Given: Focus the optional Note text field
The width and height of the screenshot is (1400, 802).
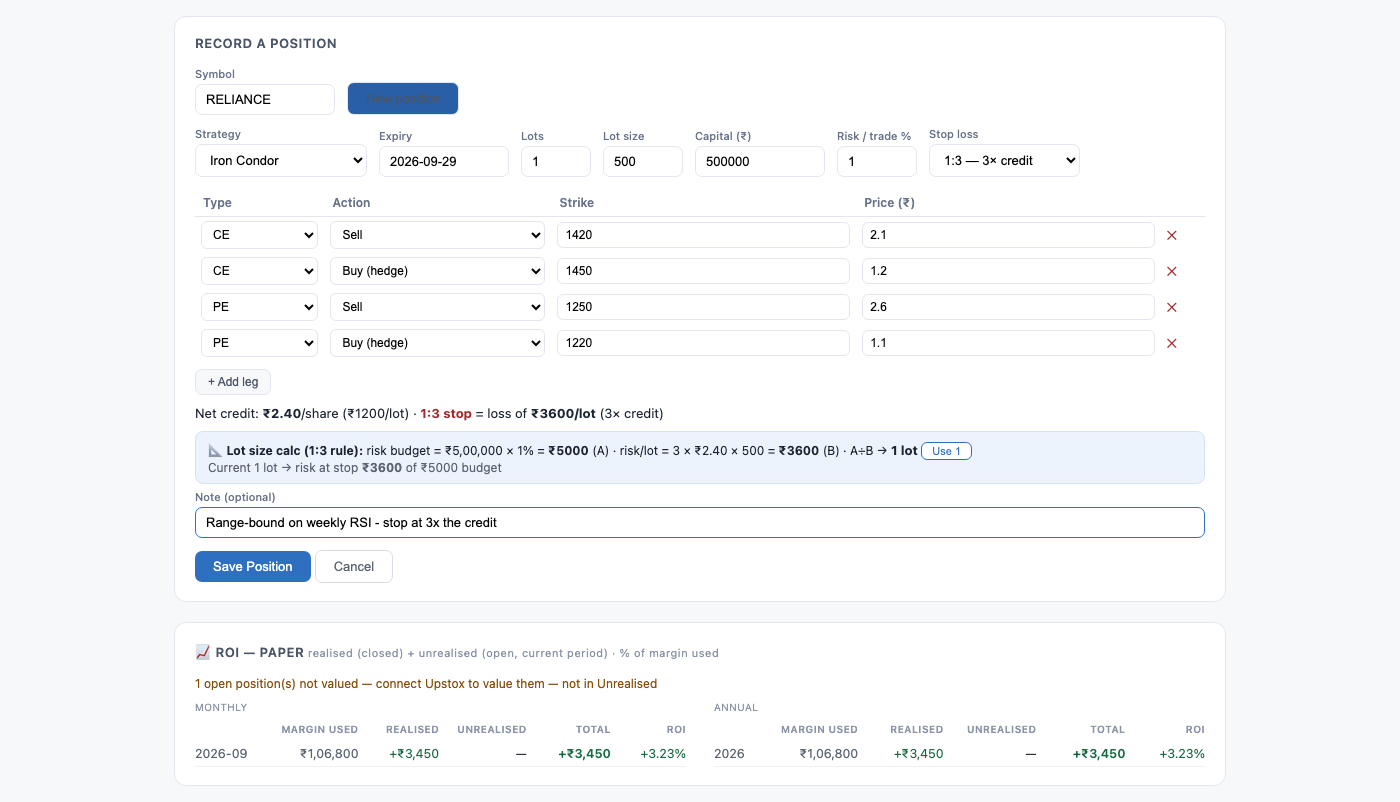Looking at the screenshot, I should (x=700, y=522).
